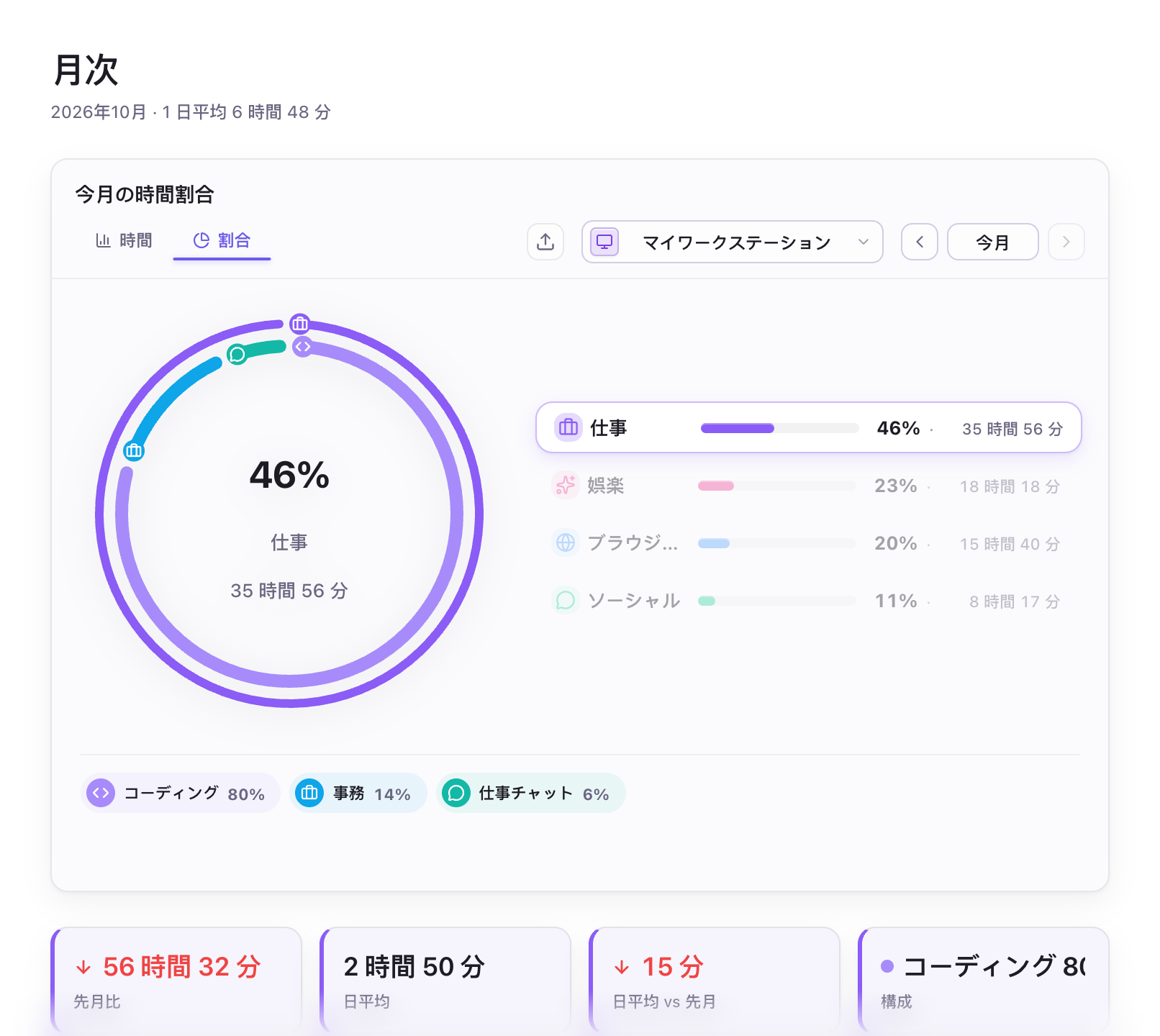
Task: Go to next month with right chevron
Action: (x=1066, y=242)
